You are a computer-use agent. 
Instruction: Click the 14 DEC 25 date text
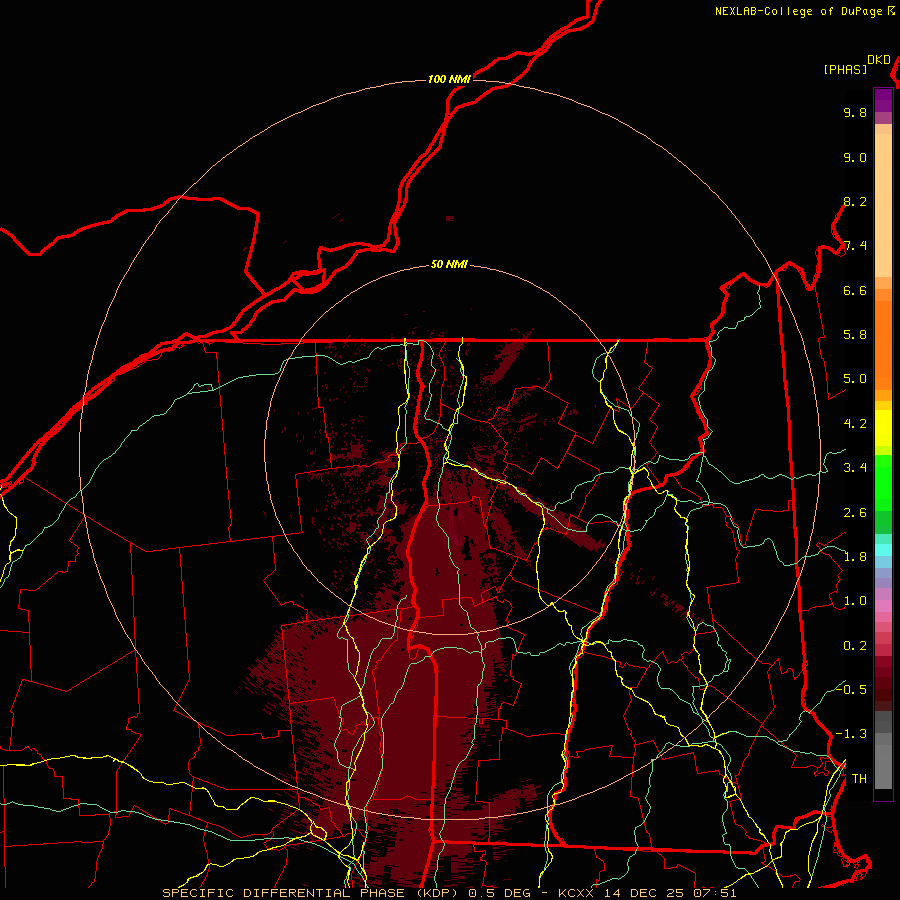645,893
